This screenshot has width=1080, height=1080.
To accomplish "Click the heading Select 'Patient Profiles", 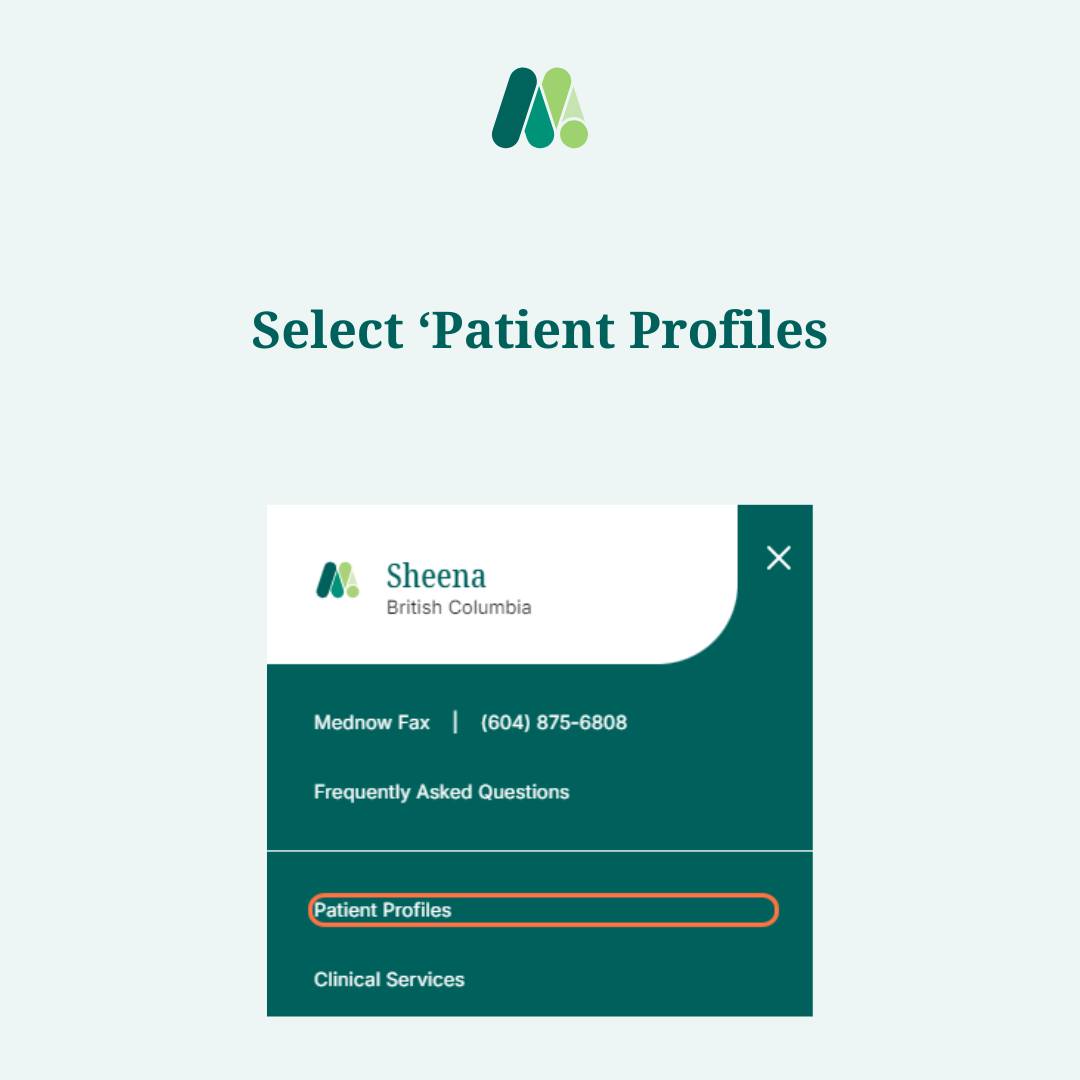I will (x=539, y=330).
